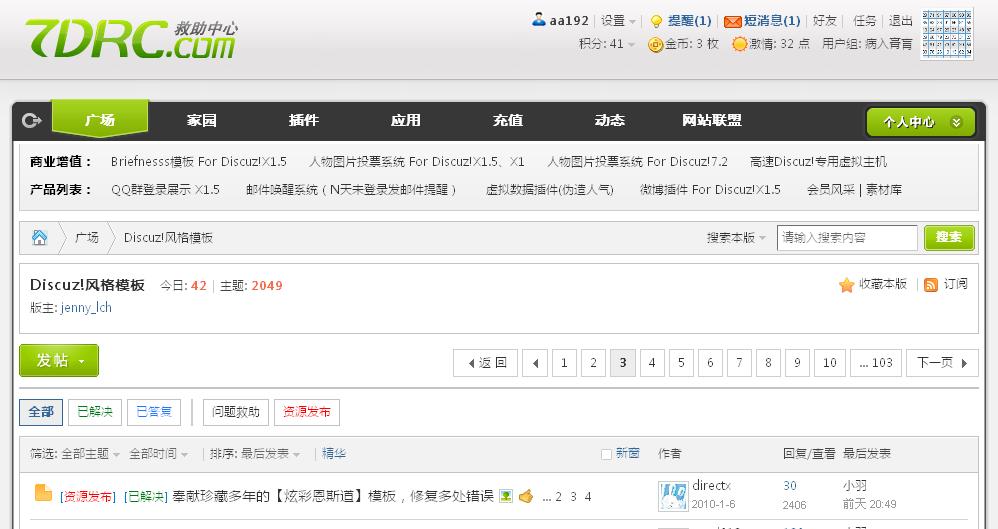The image size is (998, 529).
Task: Click the orange RSS subscribe icon
Action: (931, 285)
